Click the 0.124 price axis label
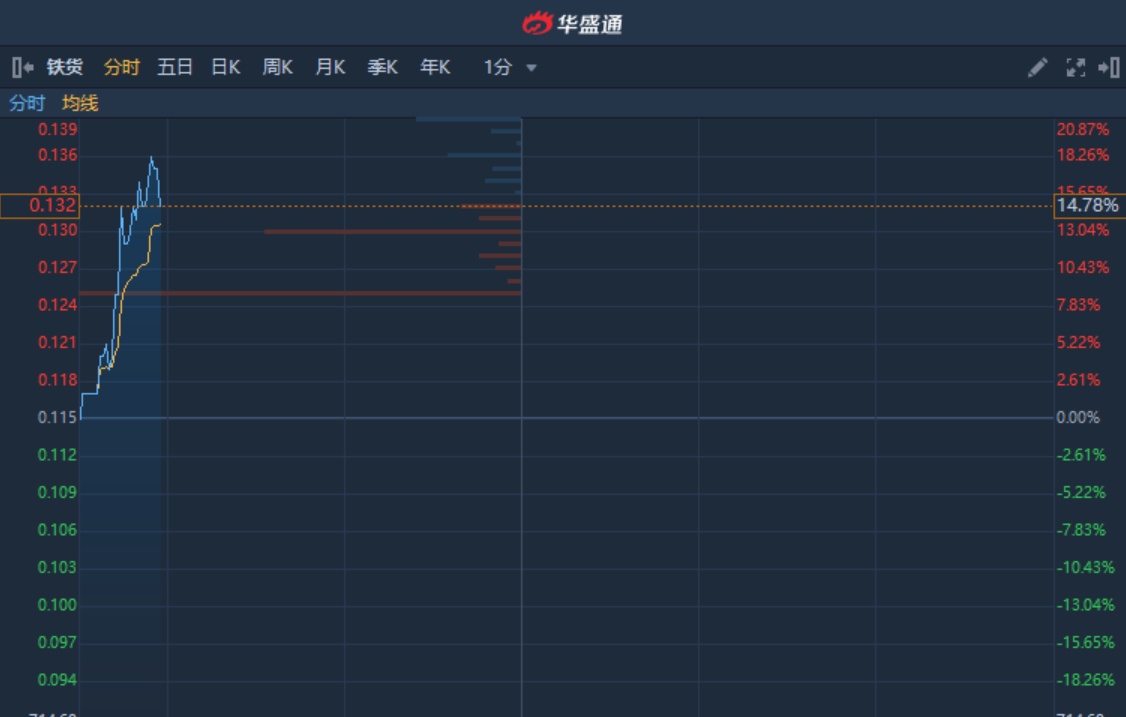This screenshot has height=717, width=1126. click(57, 305)
